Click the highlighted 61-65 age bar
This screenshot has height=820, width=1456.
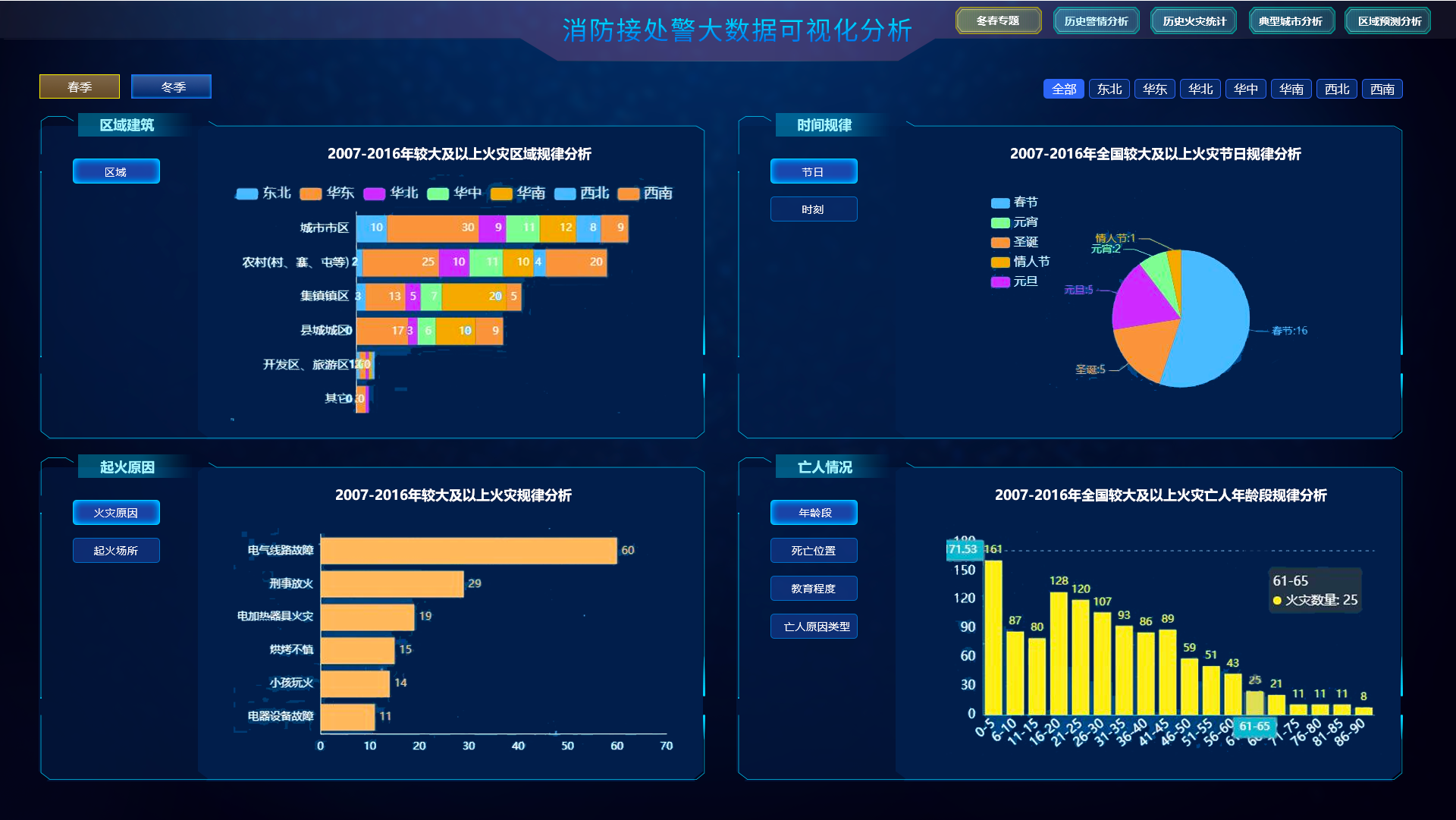[1255, 702]
